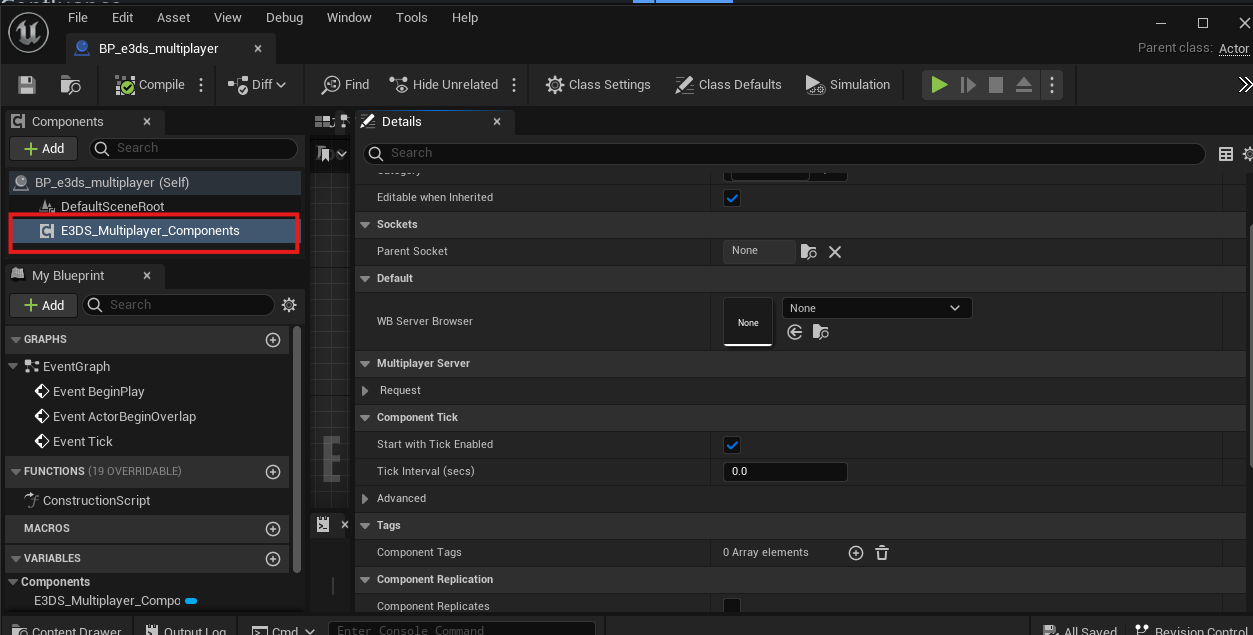Add a new function with plus icon
This screenshot has height=635, width=1253.
coord(272,472)
